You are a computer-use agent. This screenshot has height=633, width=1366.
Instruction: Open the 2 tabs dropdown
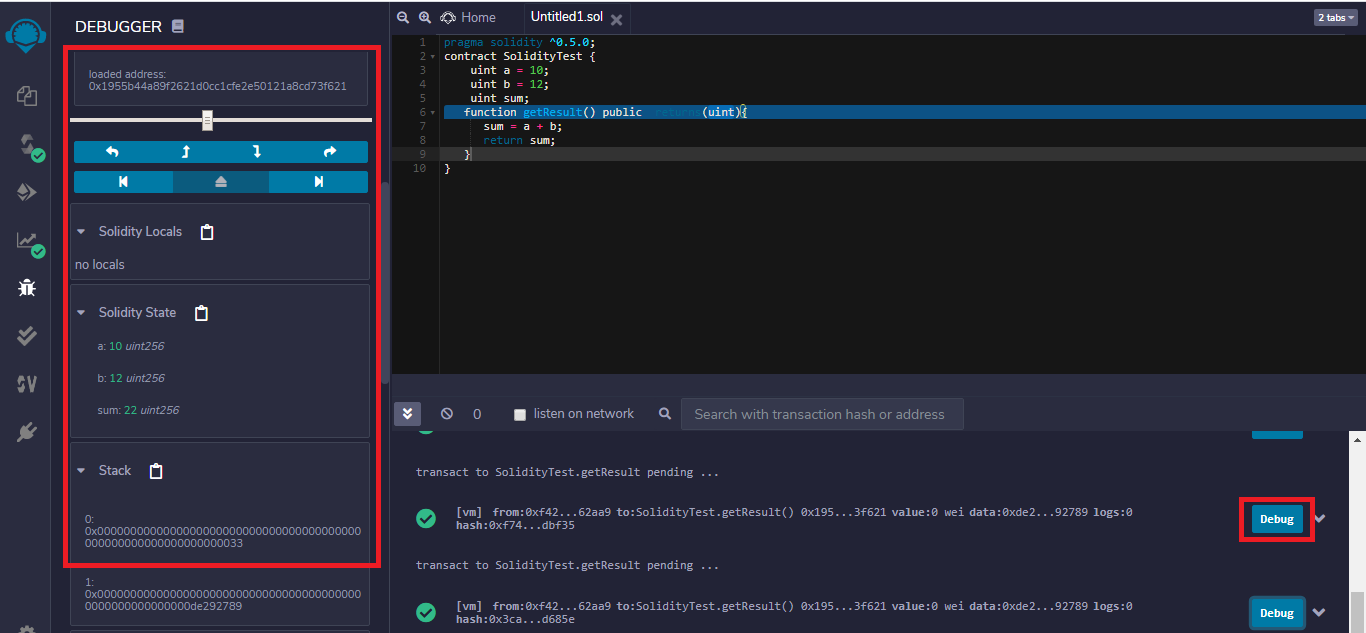coord(1335,18)
